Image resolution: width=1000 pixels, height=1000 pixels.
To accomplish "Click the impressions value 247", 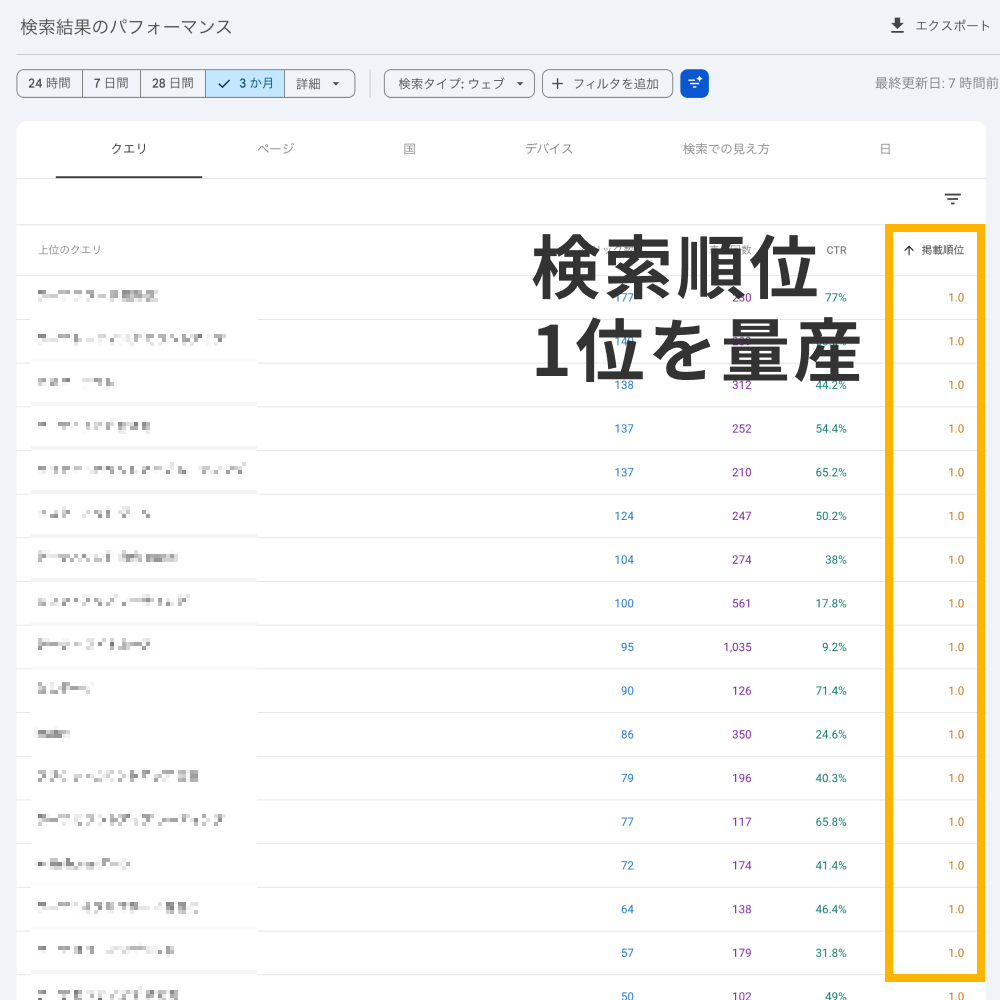I will (741, 516).
